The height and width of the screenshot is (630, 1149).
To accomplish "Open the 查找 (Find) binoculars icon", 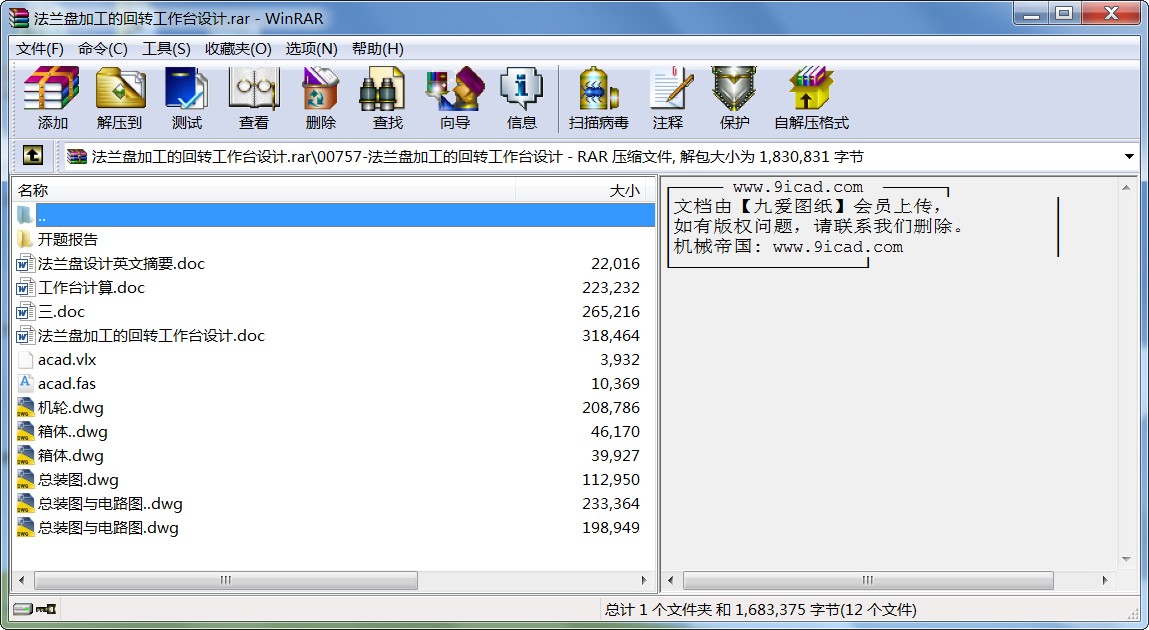I will (x=387, y=98).
